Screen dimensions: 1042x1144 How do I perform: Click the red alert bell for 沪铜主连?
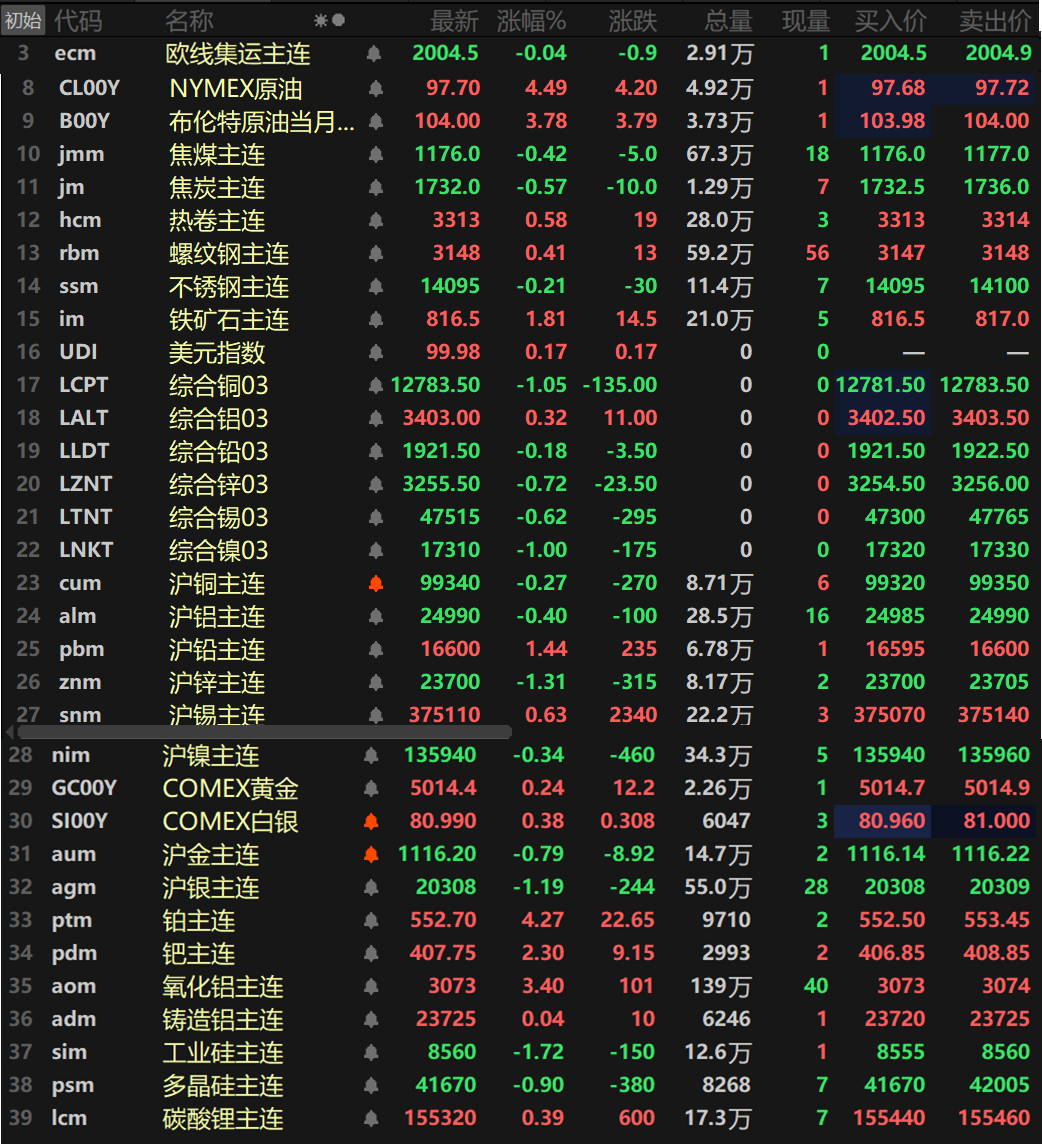pyautogui.click(x=376, y=584)
